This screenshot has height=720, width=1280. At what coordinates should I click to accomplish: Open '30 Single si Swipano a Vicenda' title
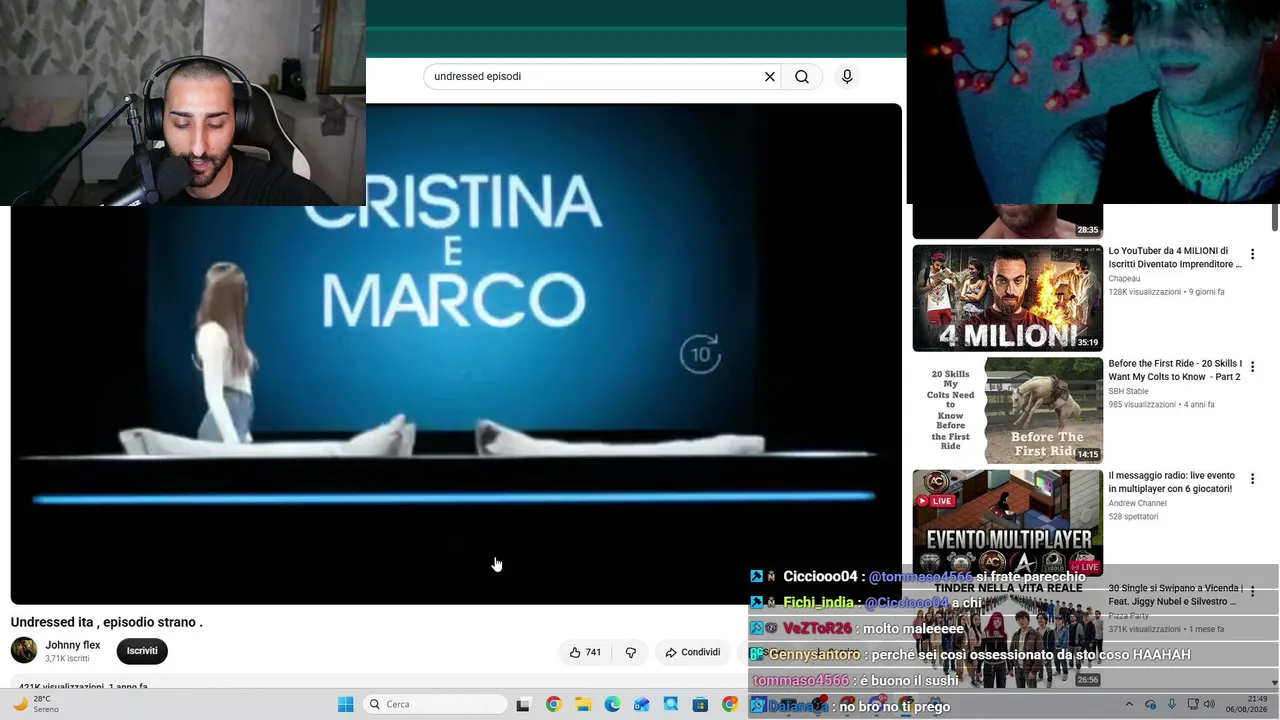click(1175, 594)
